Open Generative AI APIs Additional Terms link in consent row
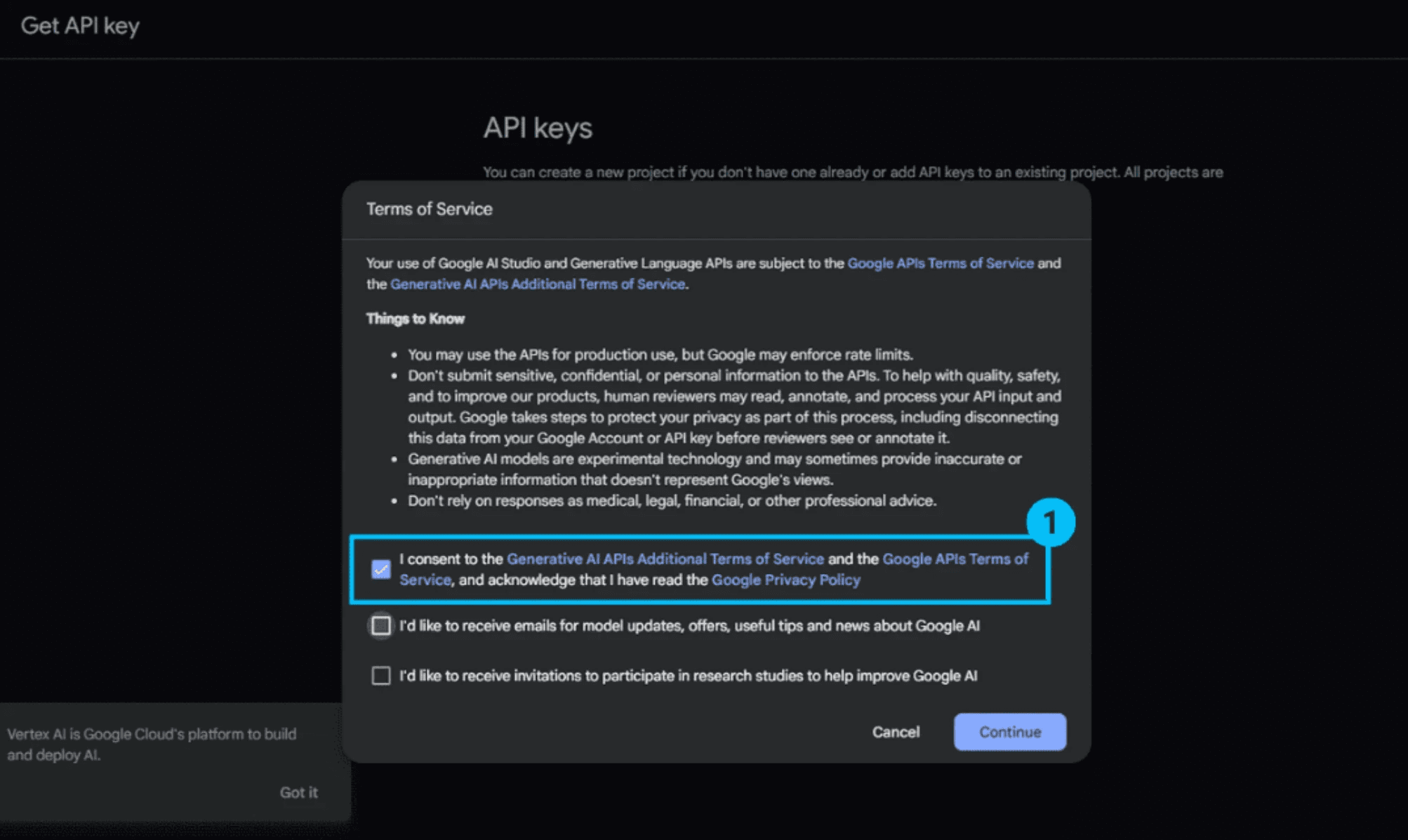This screenshot has height=840, width=1408. coord(665,559)
